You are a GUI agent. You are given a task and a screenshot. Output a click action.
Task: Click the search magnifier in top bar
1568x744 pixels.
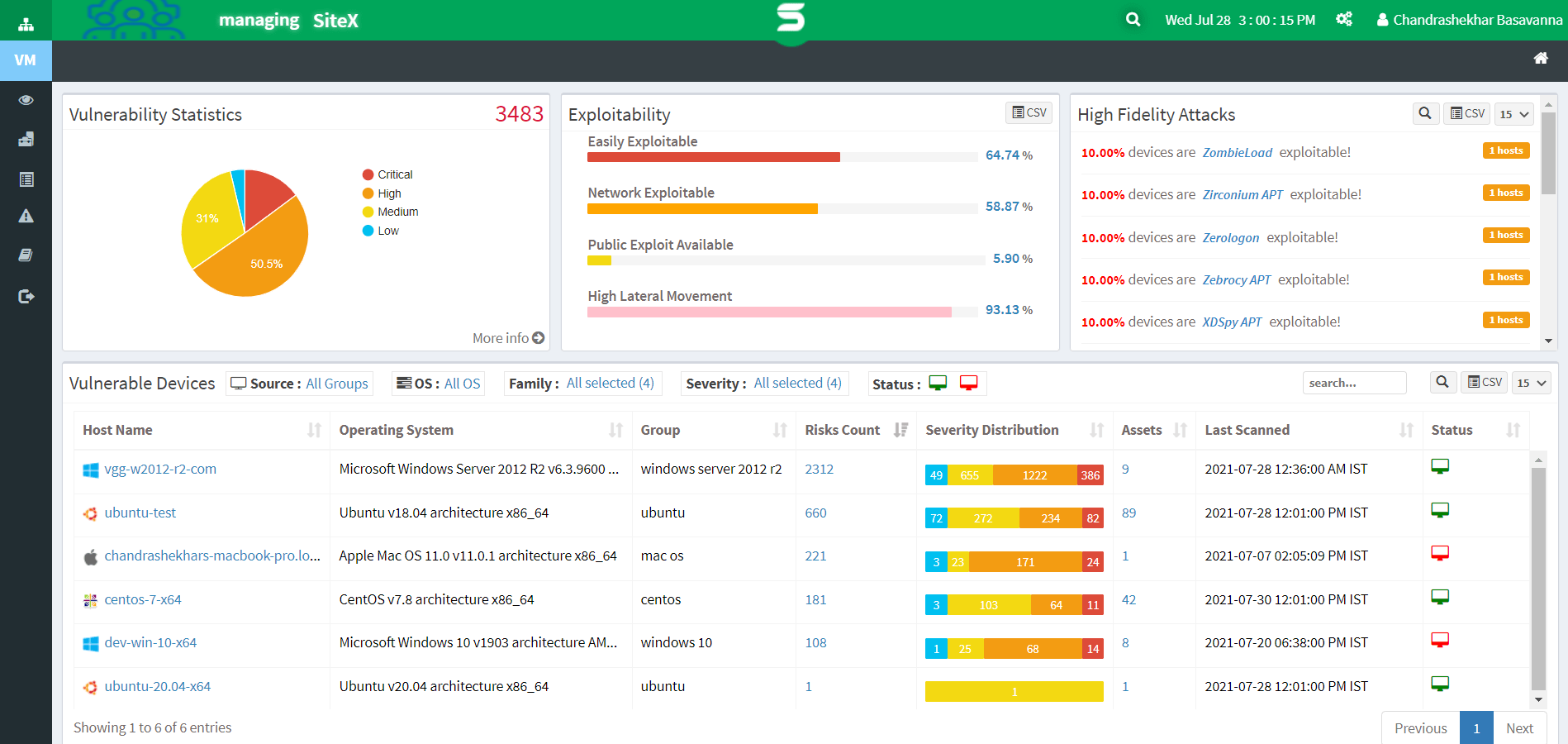click(1133, 19)
